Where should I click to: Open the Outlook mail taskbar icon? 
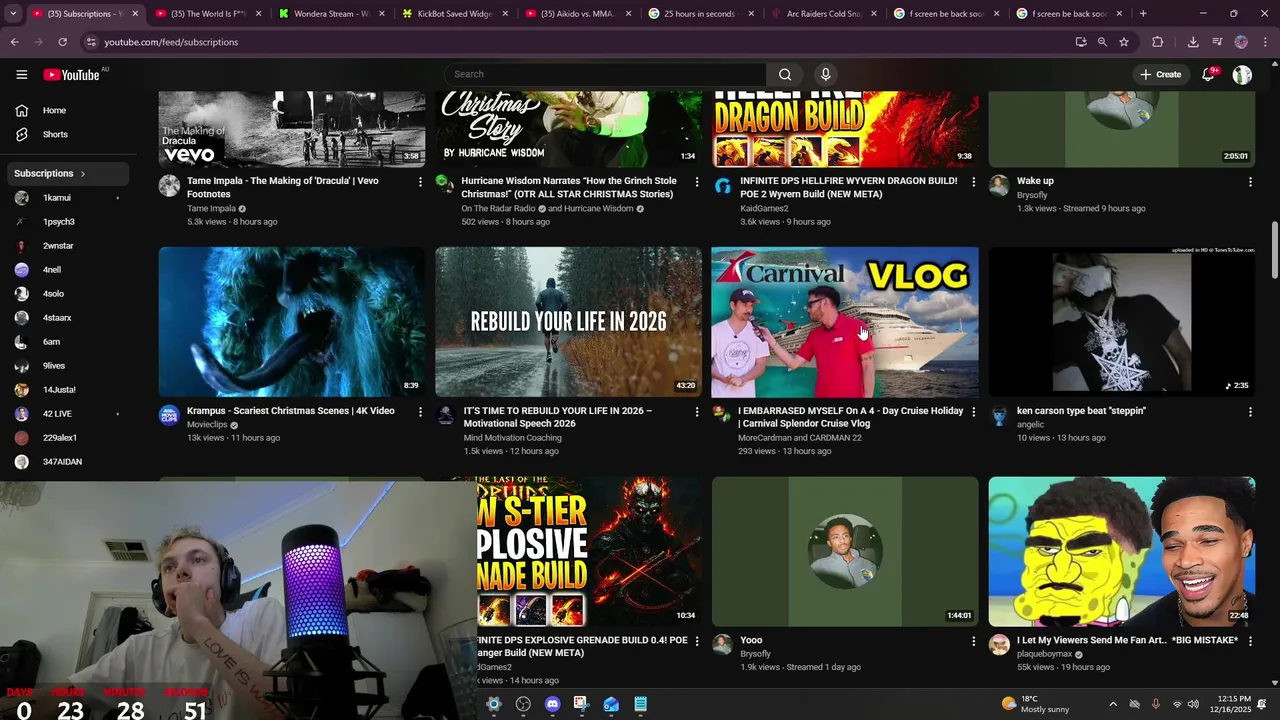tap(611, 704)
